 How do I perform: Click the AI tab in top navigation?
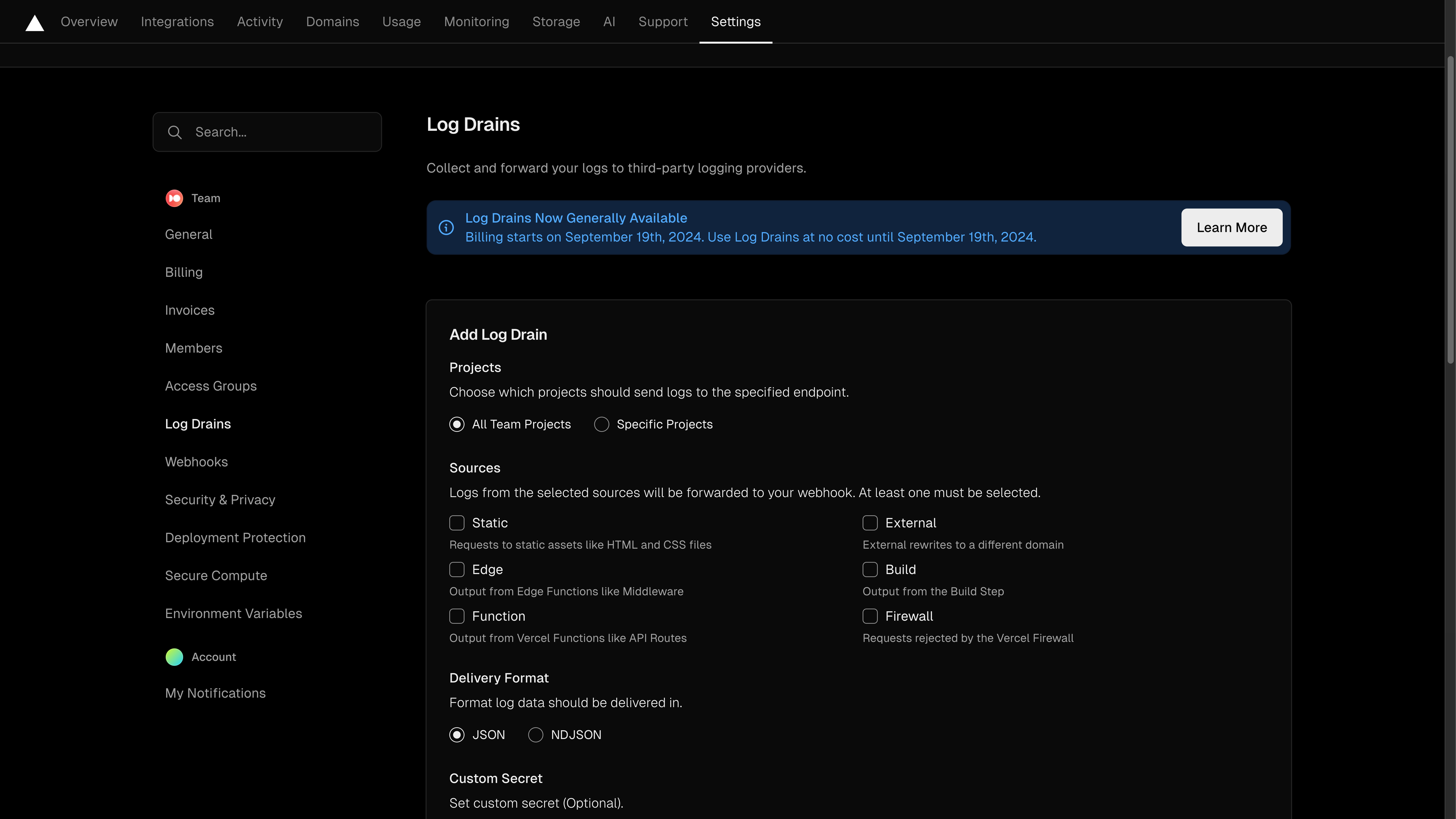pos(609,21)
